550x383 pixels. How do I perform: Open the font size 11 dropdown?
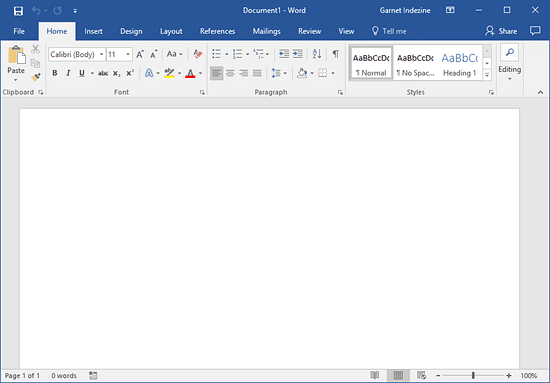click(128, 54)
